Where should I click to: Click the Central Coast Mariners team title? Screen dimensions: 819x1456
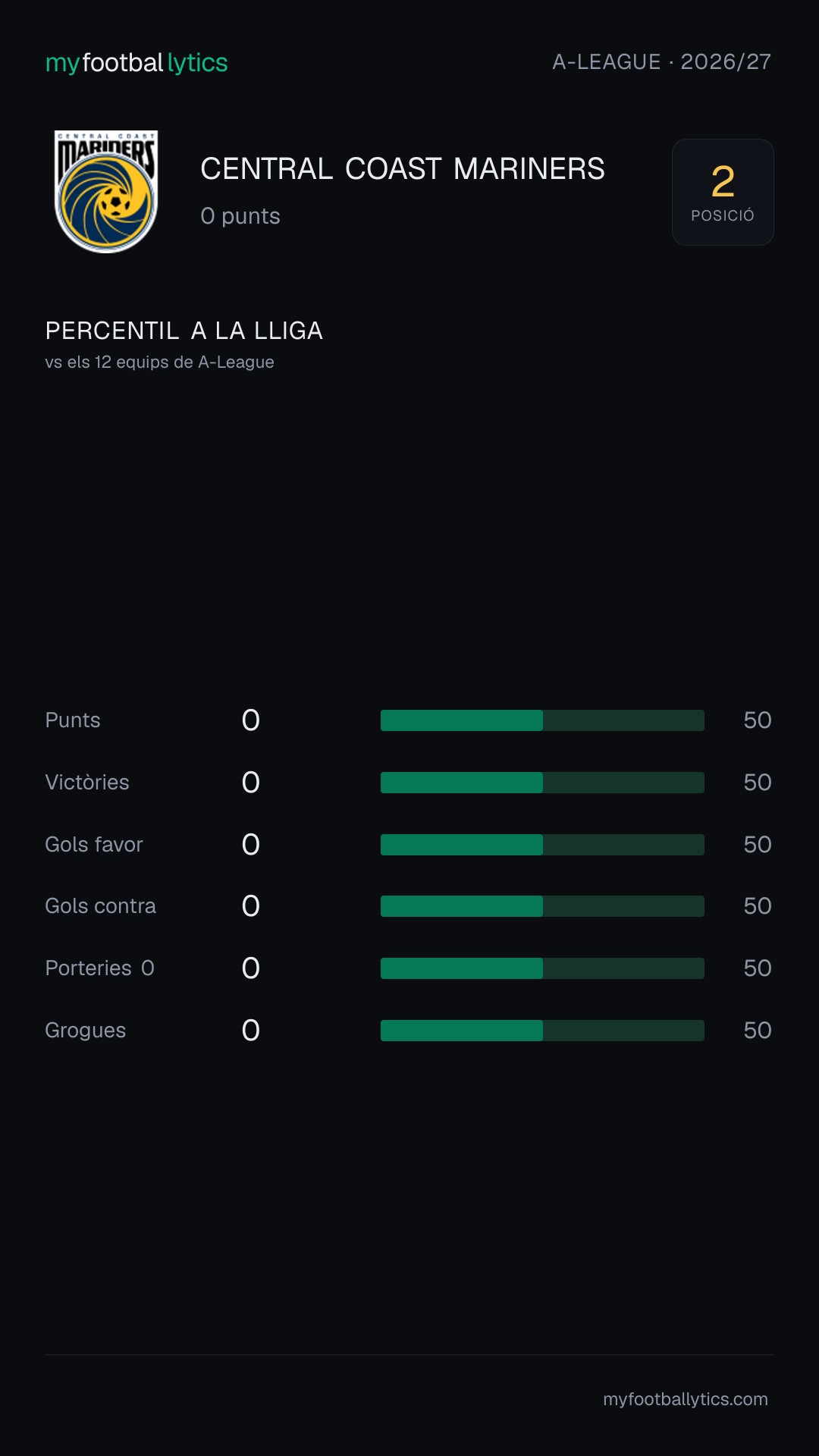[403, 169]
